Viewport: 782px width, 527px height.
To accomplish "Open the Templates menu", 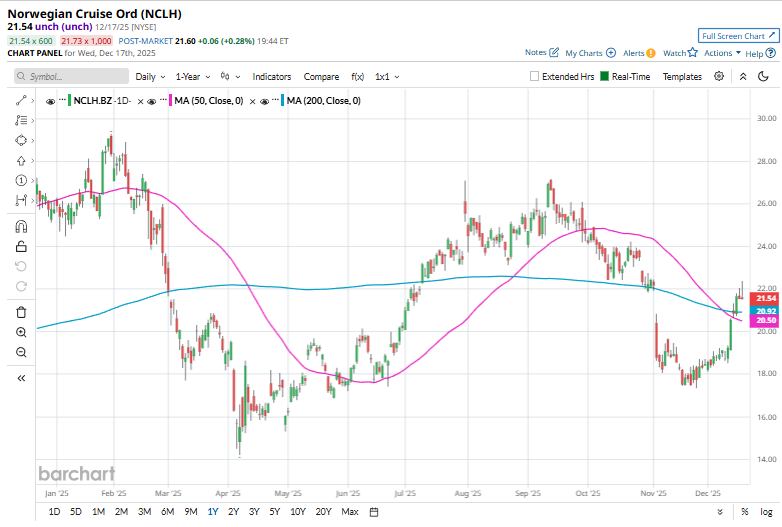I will 682,76.
